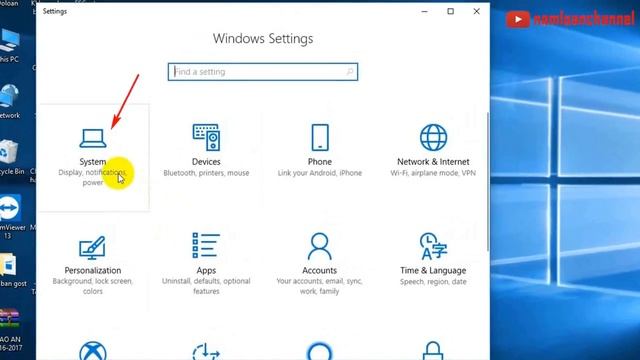640x360 pixels.
Task: Select the 'ban gost' desktop icon
Action: [12, 270]
